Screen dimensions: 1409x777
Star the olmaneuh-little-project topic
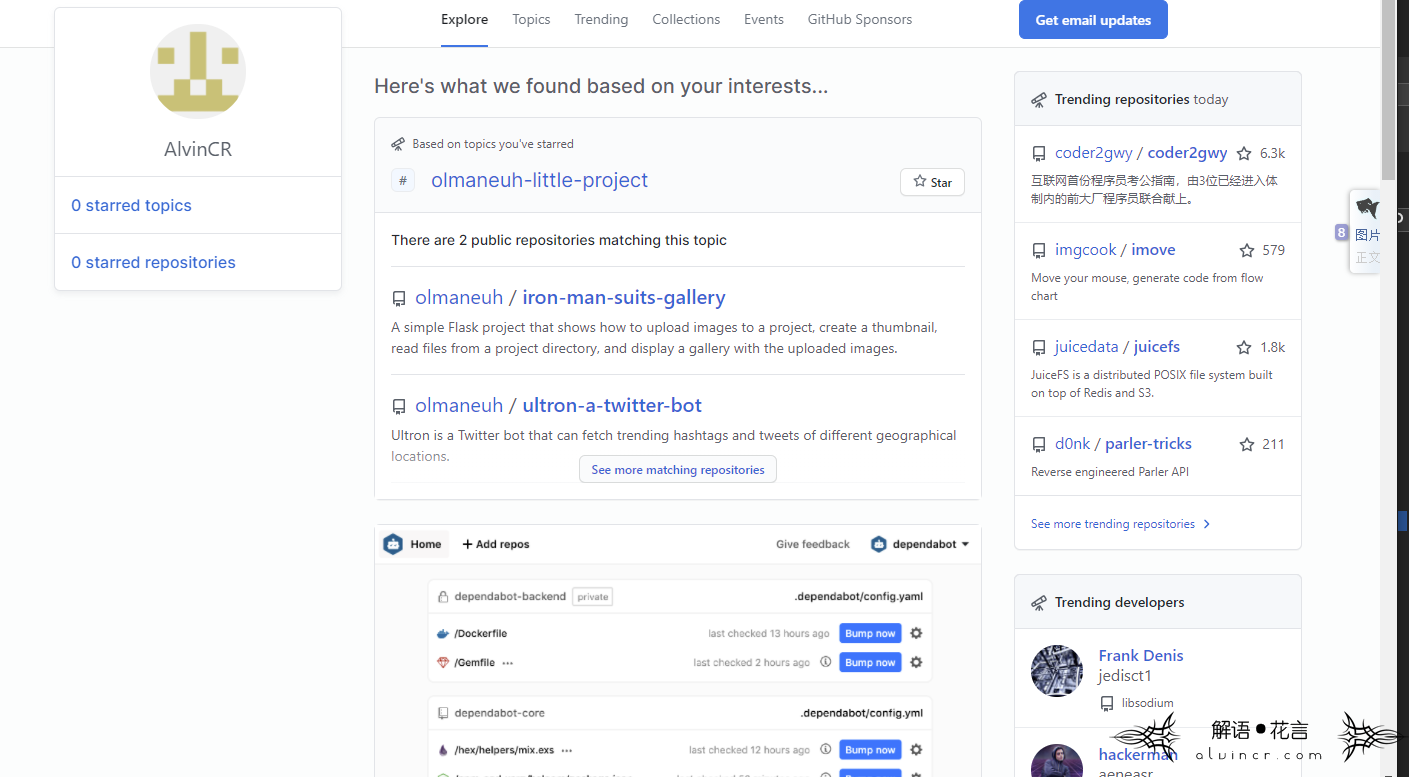933,182
